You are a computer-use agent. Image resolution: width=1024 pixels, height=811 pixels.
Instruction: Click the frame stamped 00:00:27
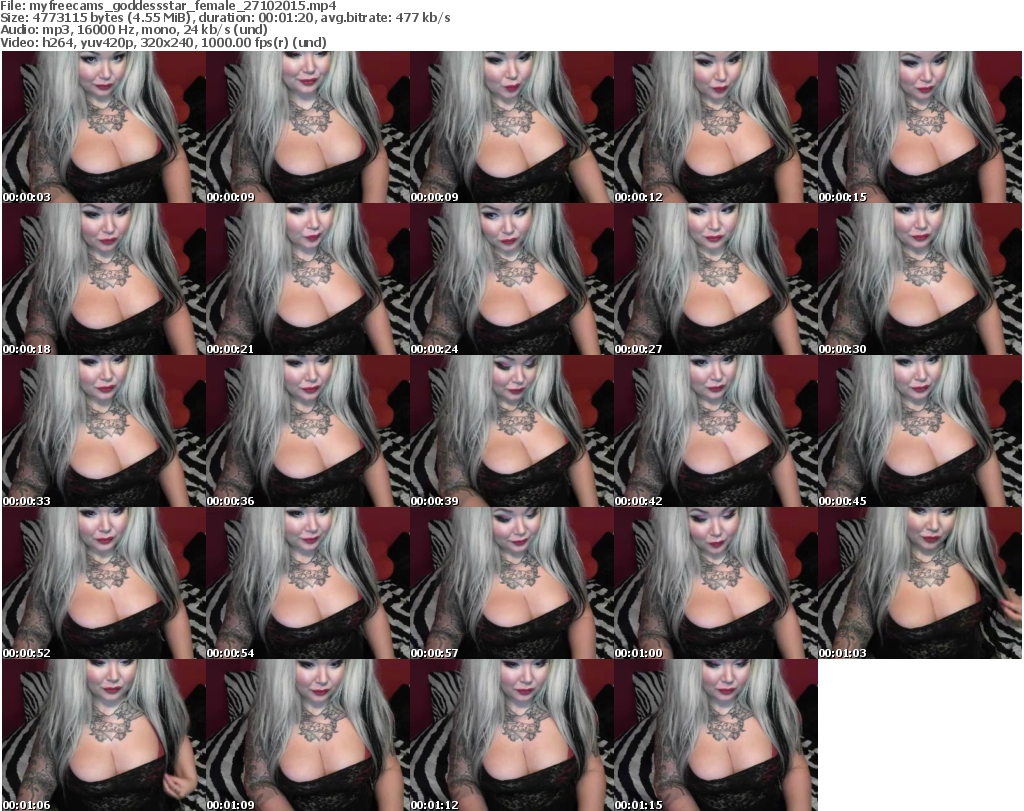click(x=716, y=279)
